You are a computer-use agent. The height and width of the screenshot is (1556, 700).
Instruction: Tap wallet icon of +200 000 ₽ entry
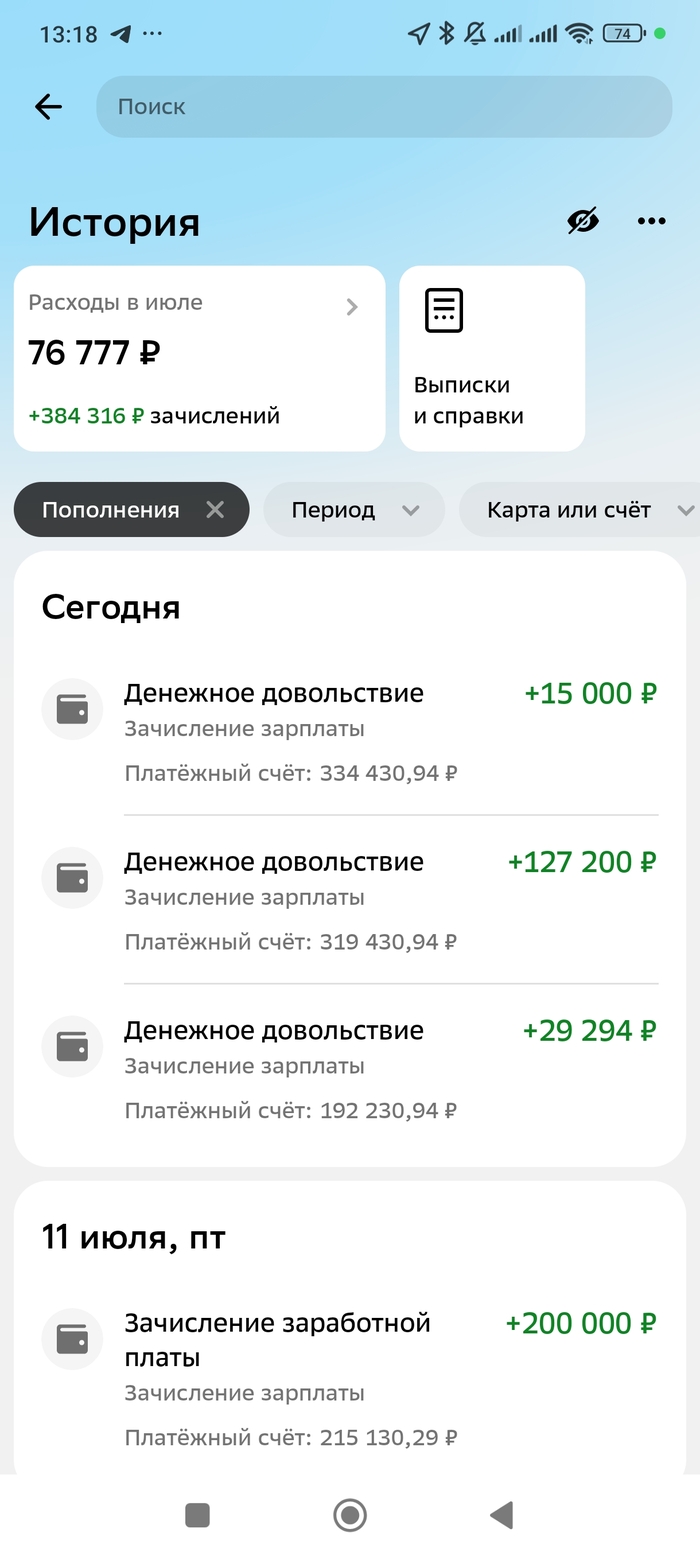click(x=72, y=1339)
